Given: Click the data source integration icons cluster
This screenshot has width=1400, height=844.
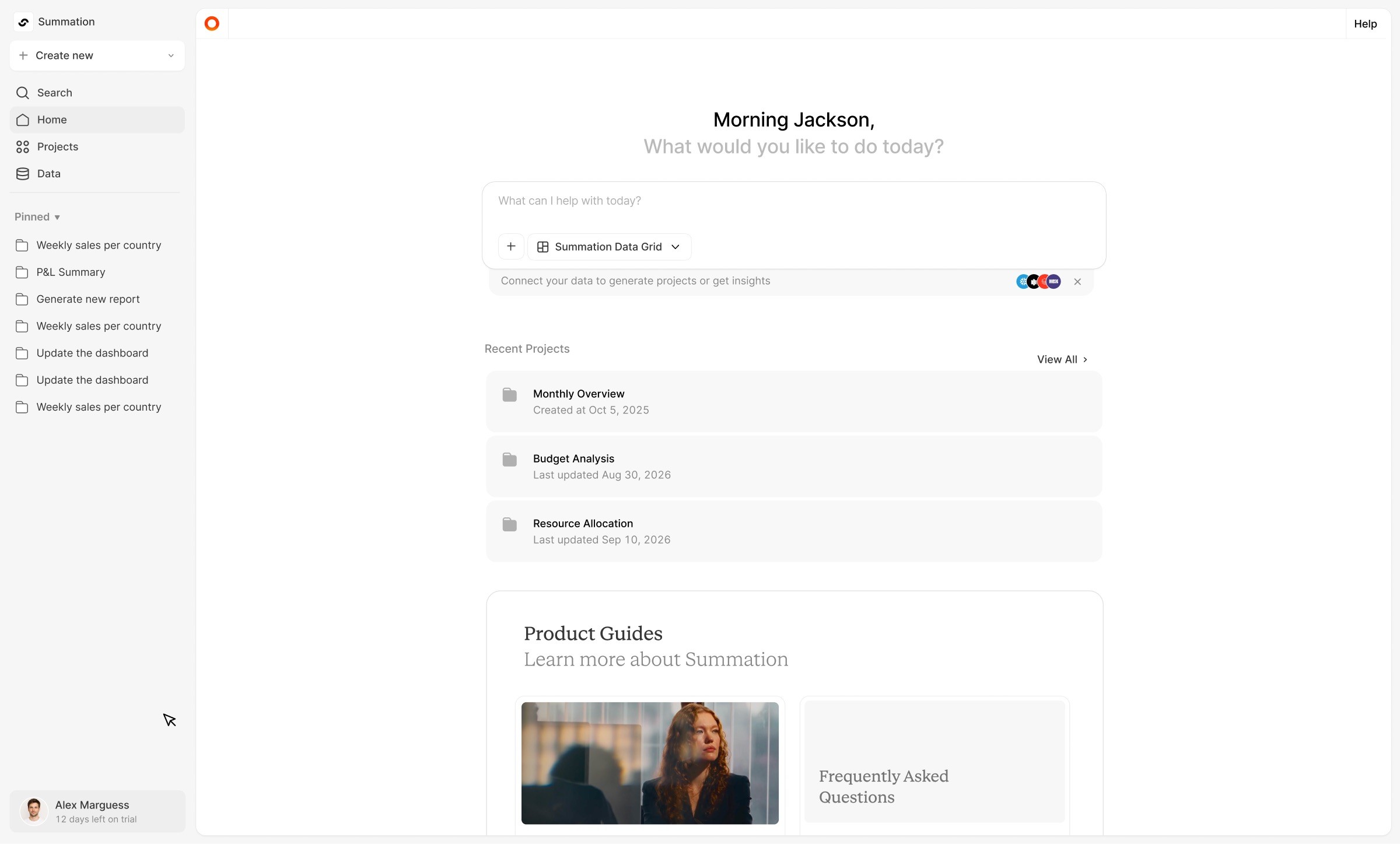Looking at the screenshot, I should [1038, 282].
